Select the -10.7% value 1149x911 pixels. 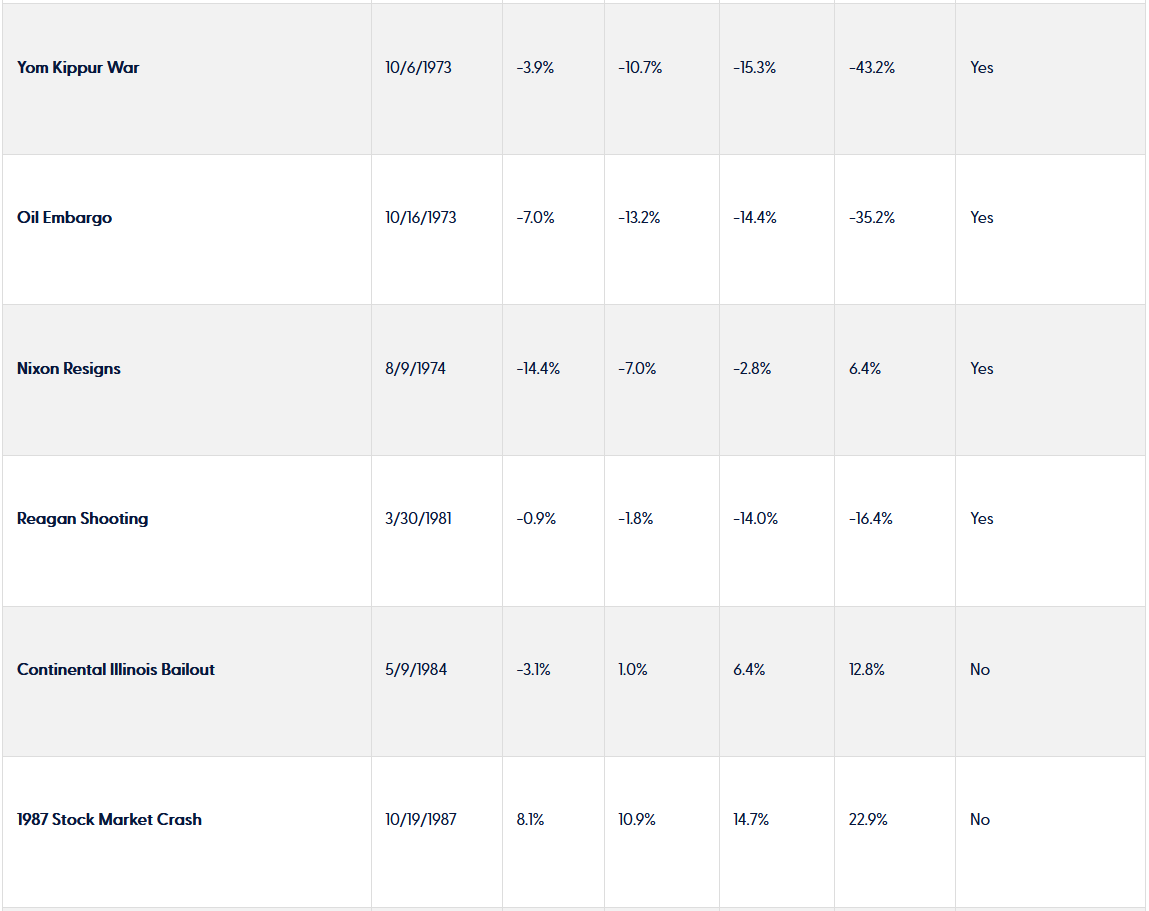(x=640, y=68)
